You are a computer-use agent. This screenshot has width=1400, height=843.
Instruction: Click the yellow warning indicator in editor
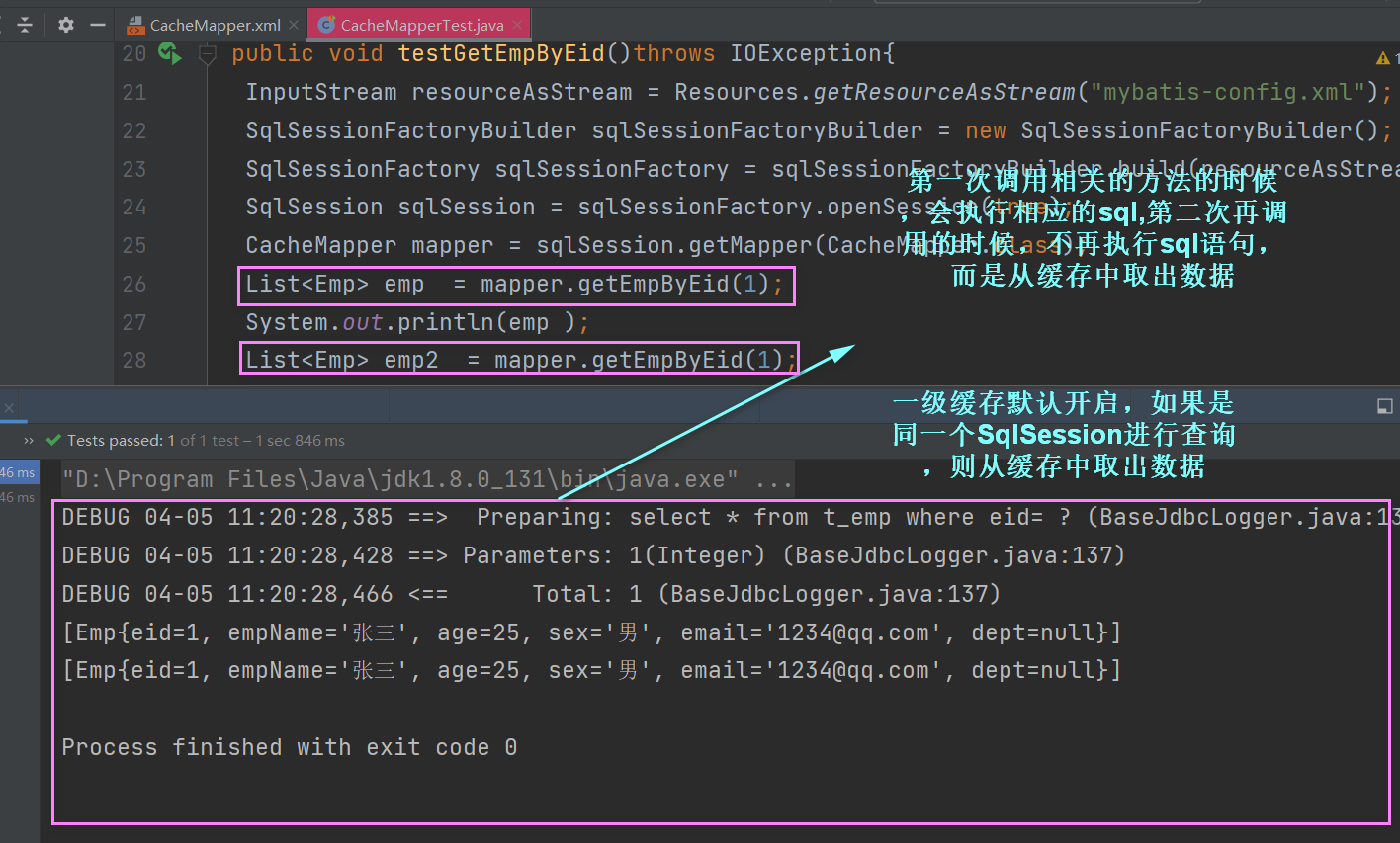(x=1383, y=58)
